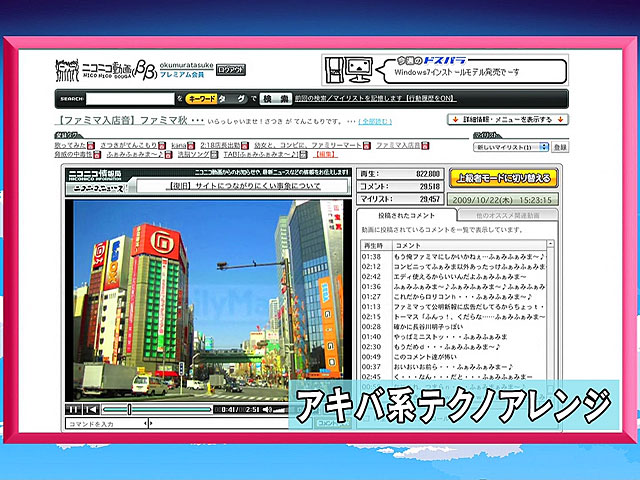Click the SEARCH input field
The width and height of the screenshot is (640, 480).
point(130,99)
